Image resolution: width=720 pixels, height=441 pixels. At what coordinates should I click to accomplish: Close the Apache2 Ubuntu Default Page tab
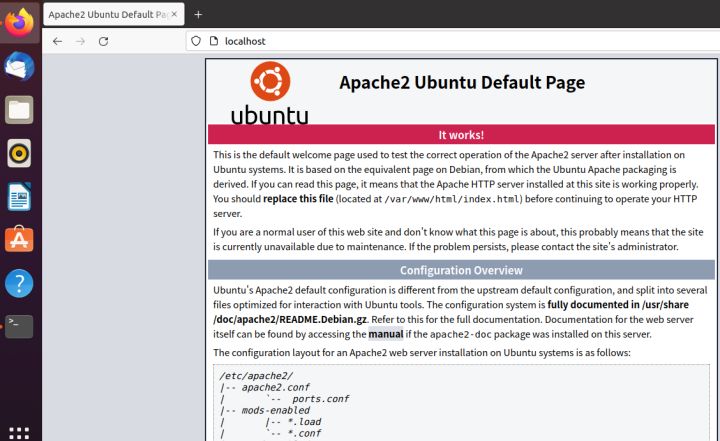(174, 14)
